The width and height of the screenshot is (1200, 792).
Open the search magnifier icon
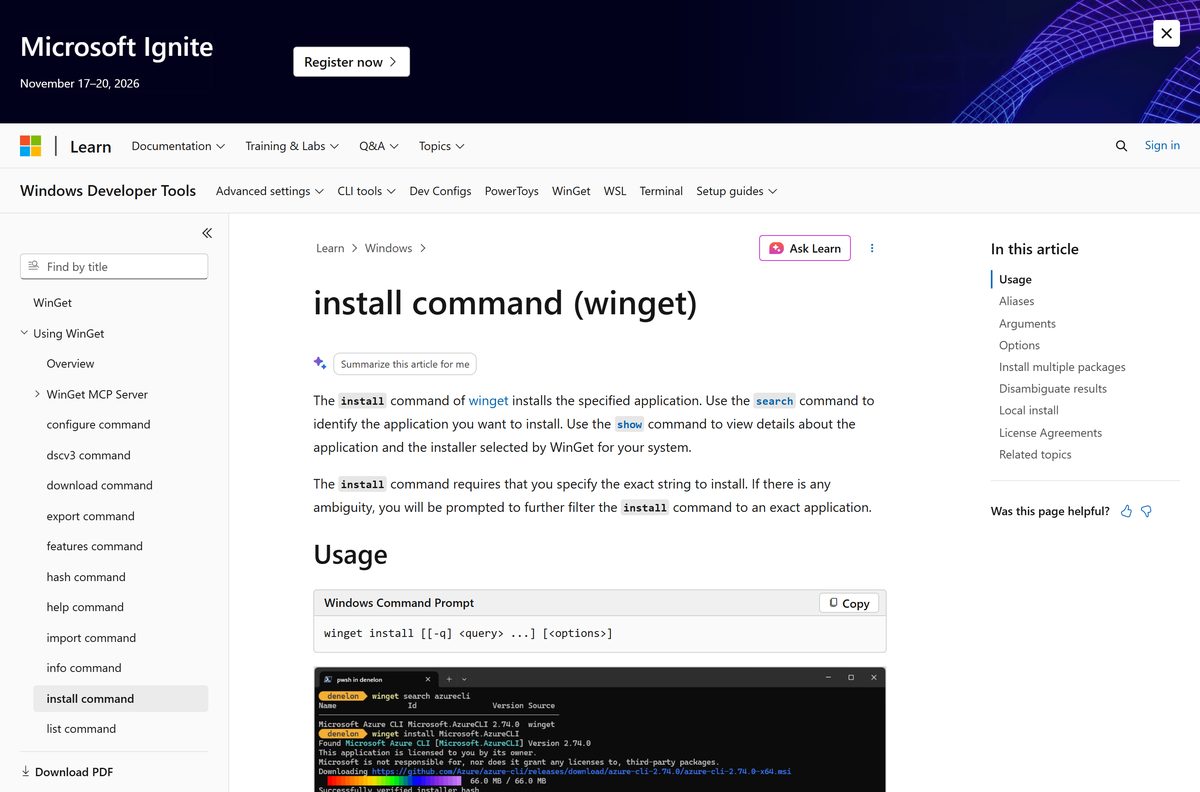pos(1121,146)
